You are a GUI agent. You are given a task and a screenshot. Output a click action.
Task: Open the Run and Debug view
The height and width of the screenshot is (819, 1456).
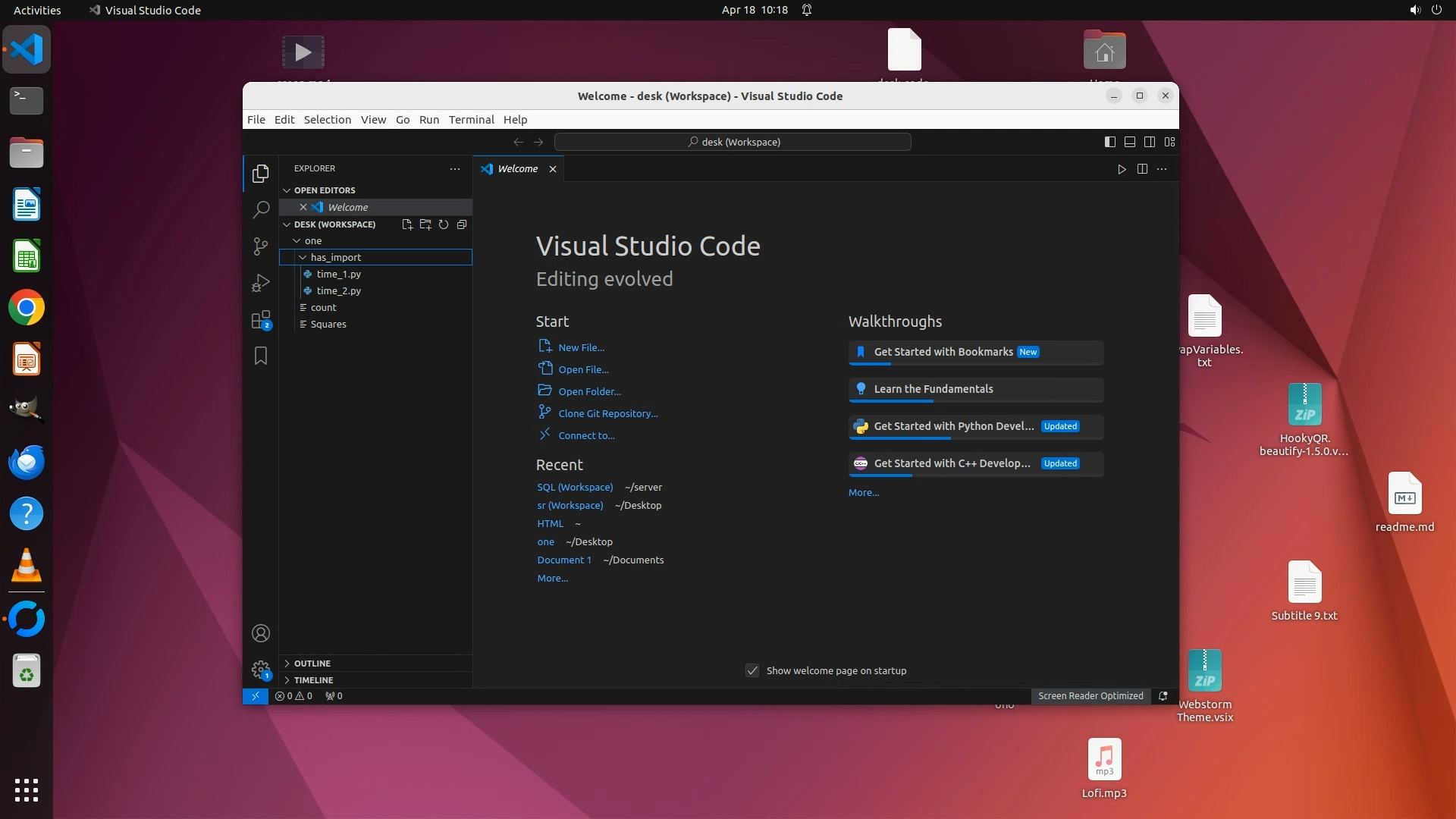click(x=261, y=283)
